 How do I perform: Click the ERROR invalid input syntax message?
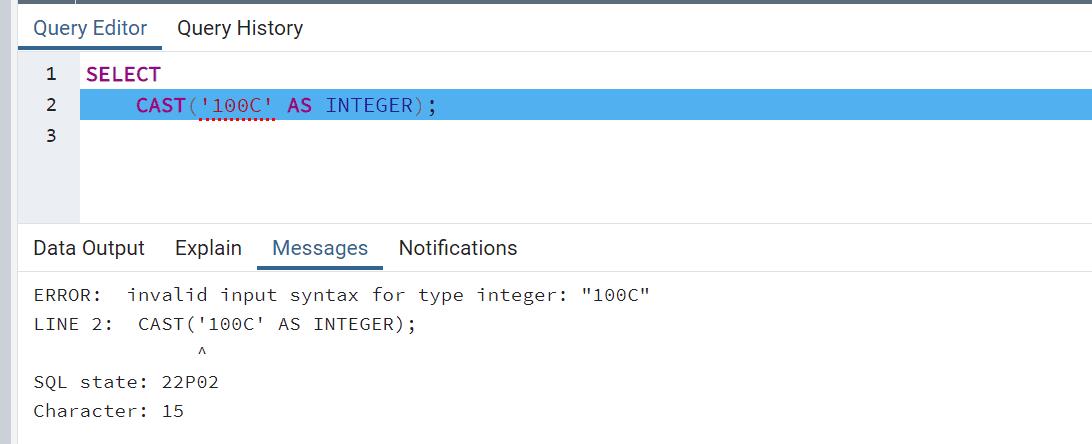pyautogui.click(x=342, y=296)
